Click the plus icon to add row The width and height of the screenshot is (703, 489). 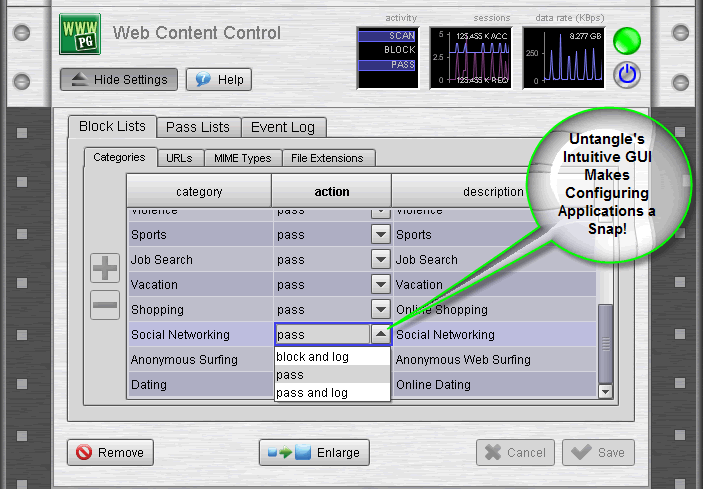[105, 268]
